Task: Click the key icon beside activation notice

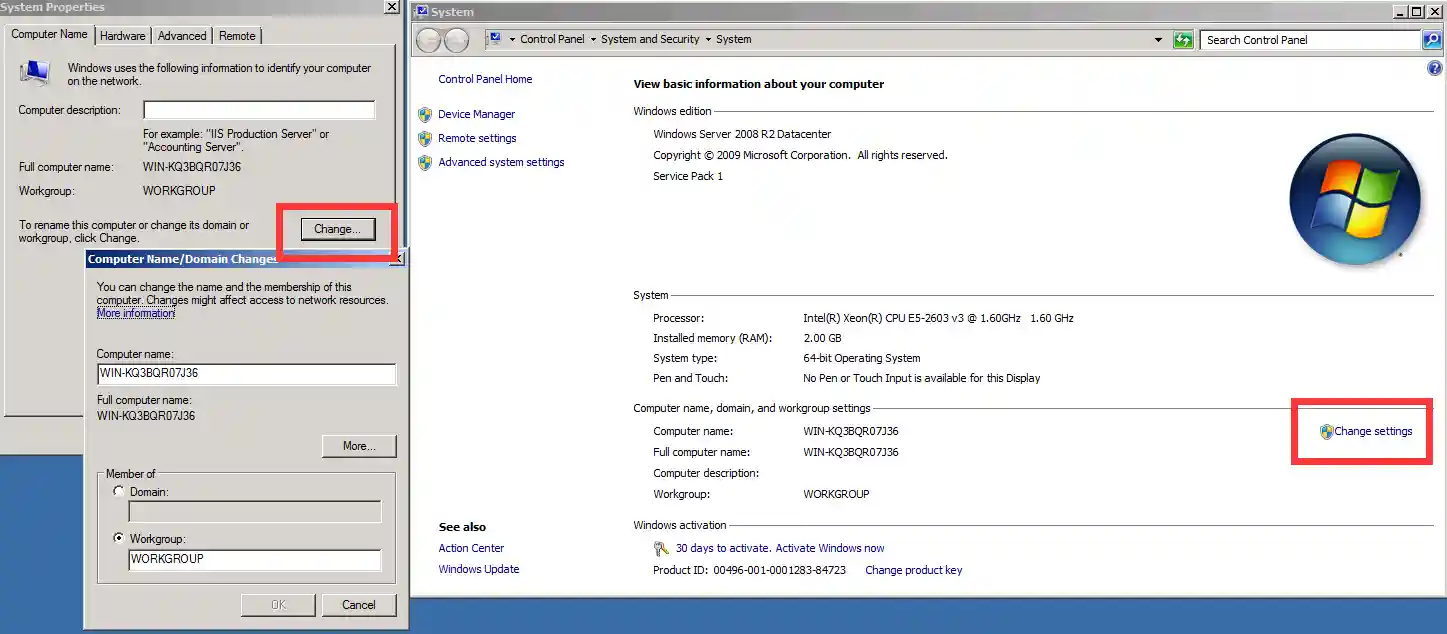Action: point(661,548)
